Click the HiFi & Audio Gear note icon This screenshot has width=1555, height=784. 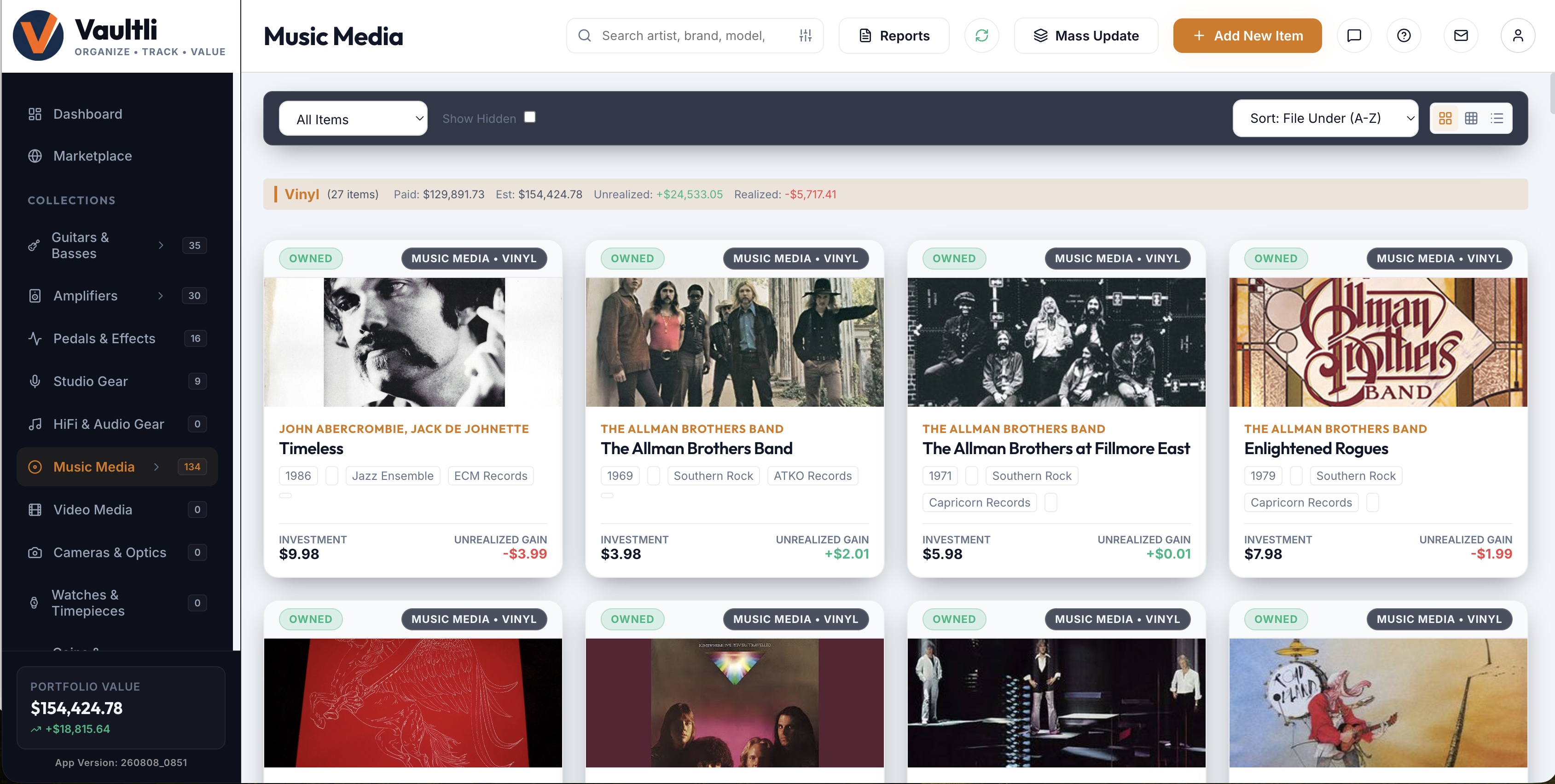point(35,424)
